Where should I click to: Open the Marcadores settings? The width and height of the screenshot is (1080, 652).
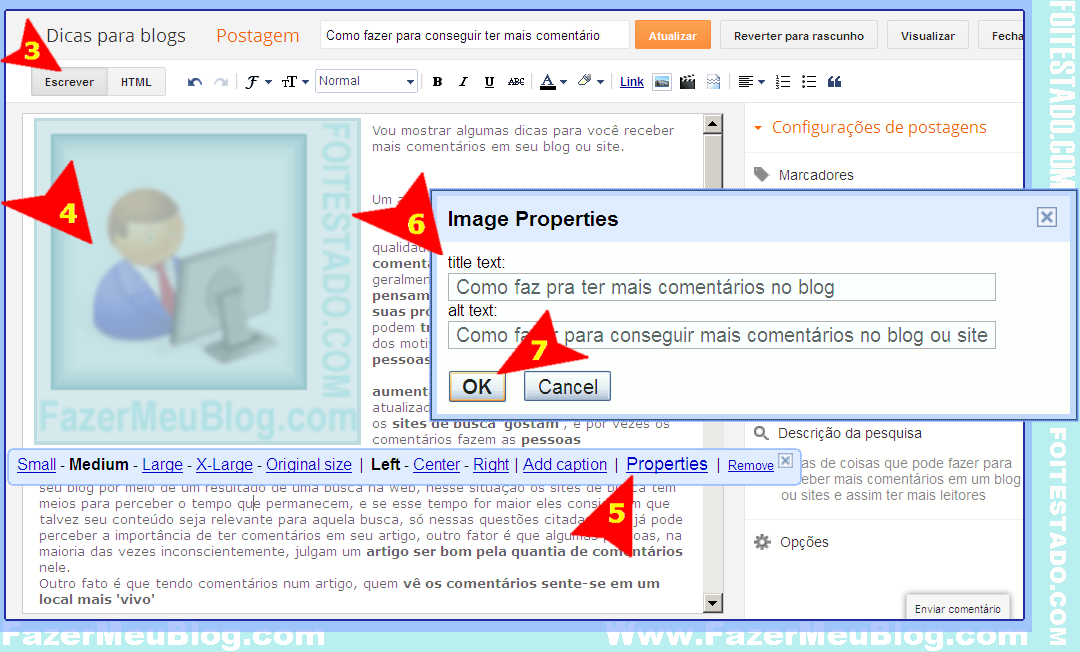tap(804, 175)
